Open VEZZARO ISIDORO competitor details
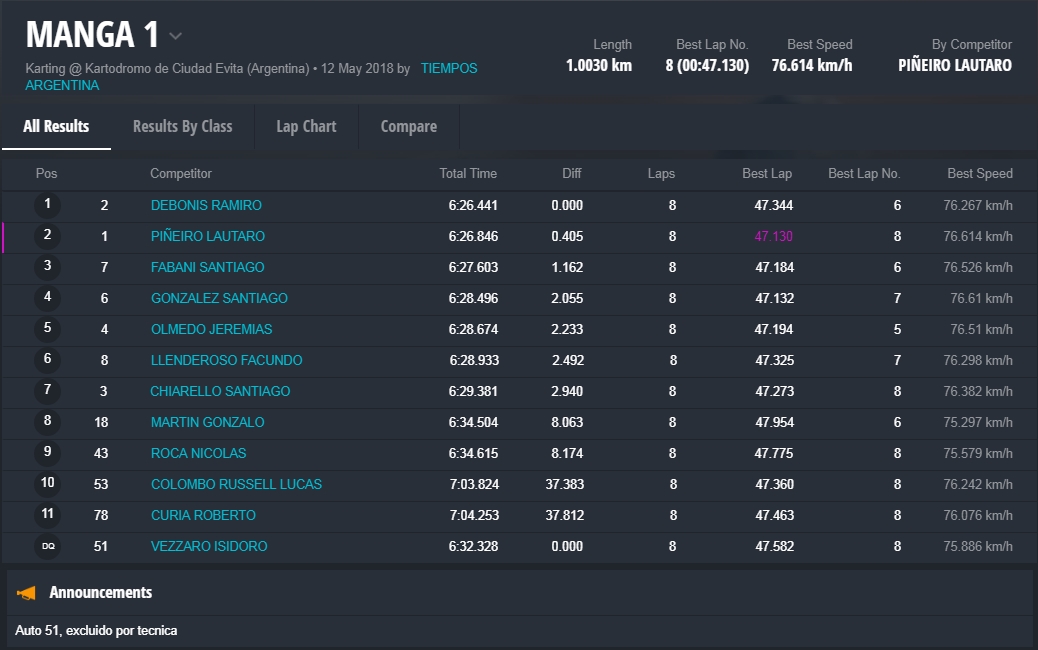The height and width of the screenshot is (650, 1038). [209, 546]
